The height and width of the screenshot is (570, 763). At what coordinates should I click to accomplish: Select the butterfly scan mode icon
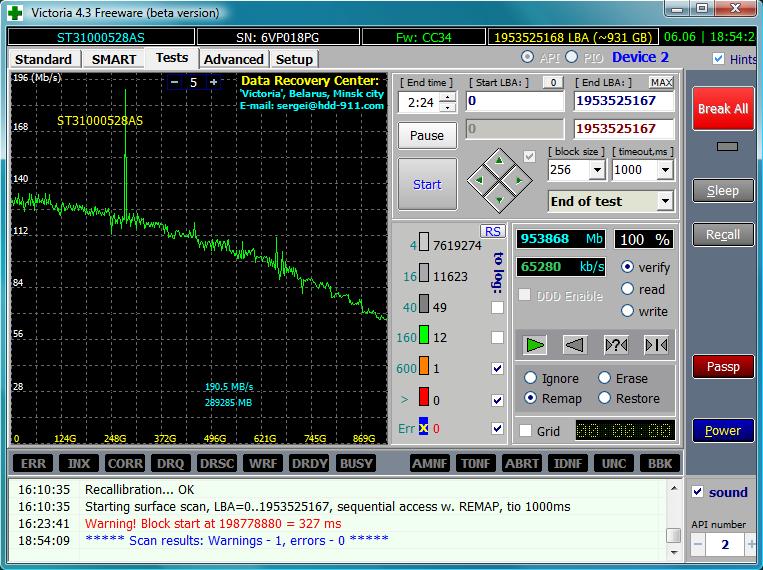(656, 344)
